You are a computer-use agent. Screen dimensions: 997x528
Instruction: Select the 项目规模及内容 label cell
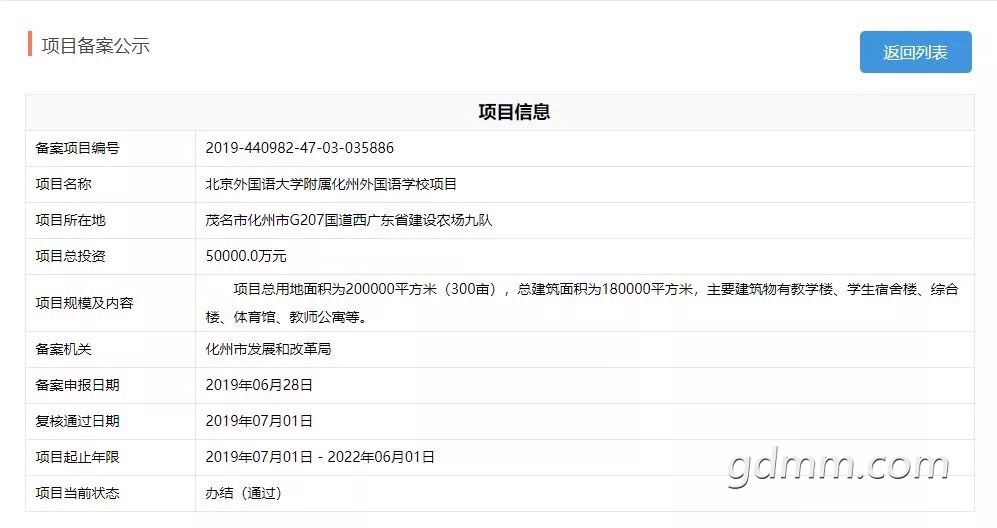point(110,303)
